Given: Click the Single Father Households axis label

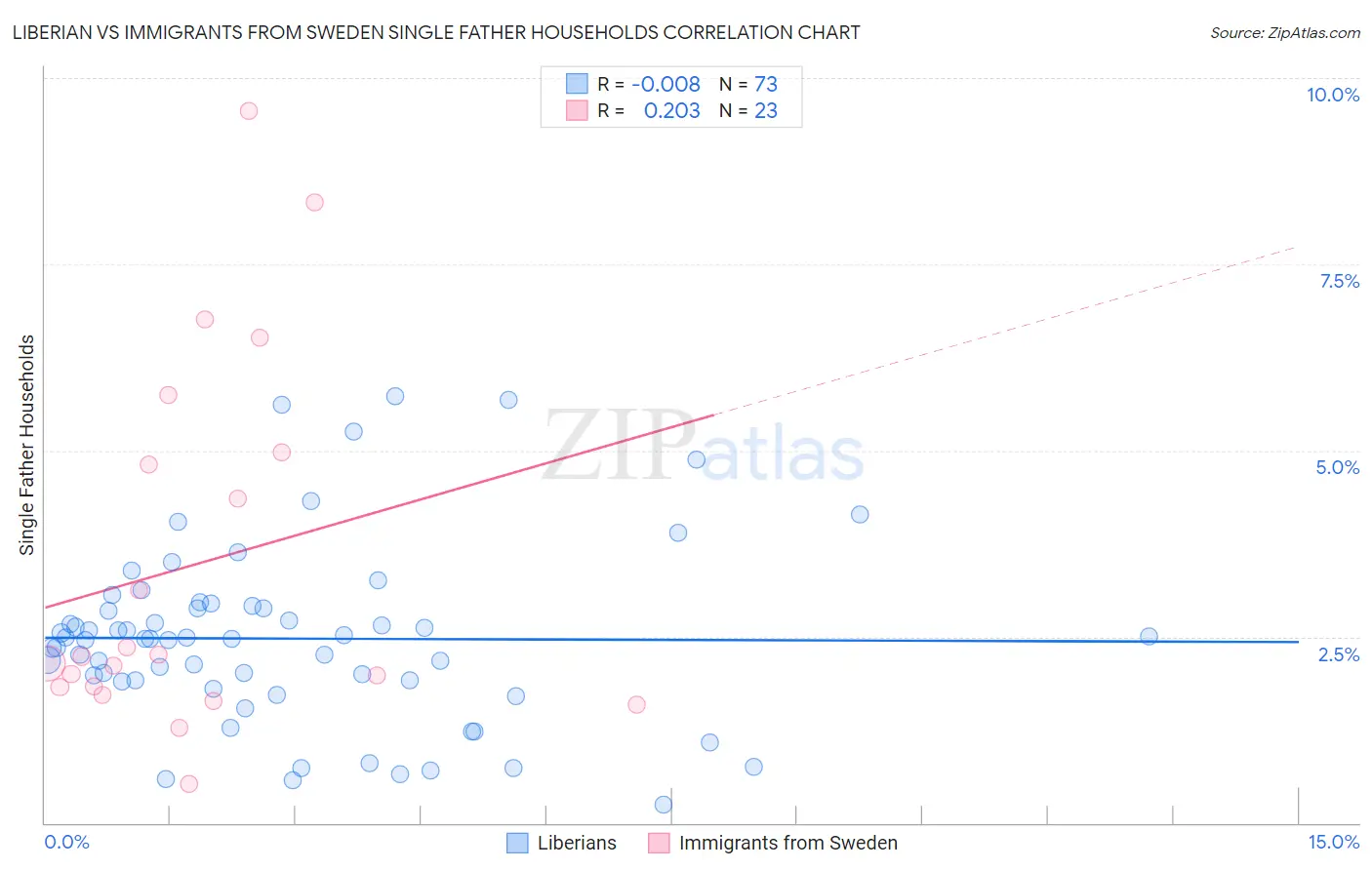Looking at the screenshot, I should click(x=27, y=445).
